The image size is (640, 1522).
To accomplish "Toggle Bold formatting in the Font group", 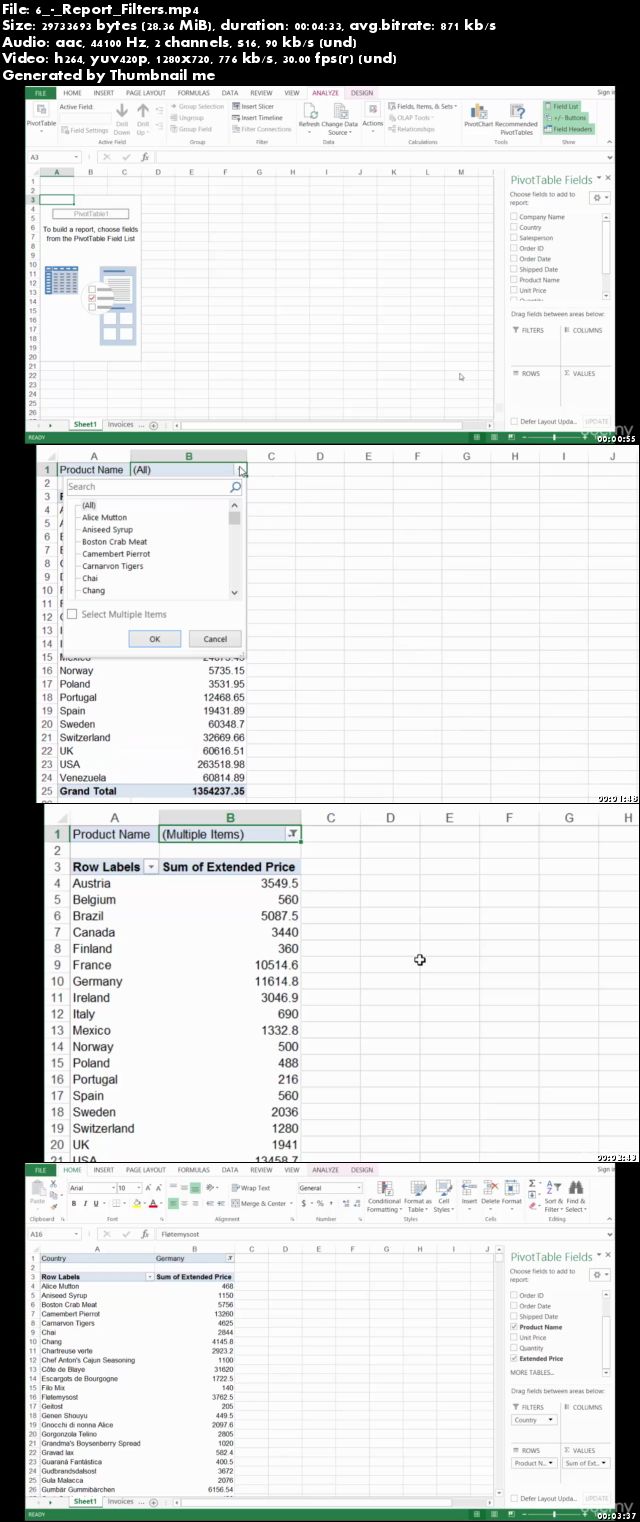I will (x=75, y=1204).
